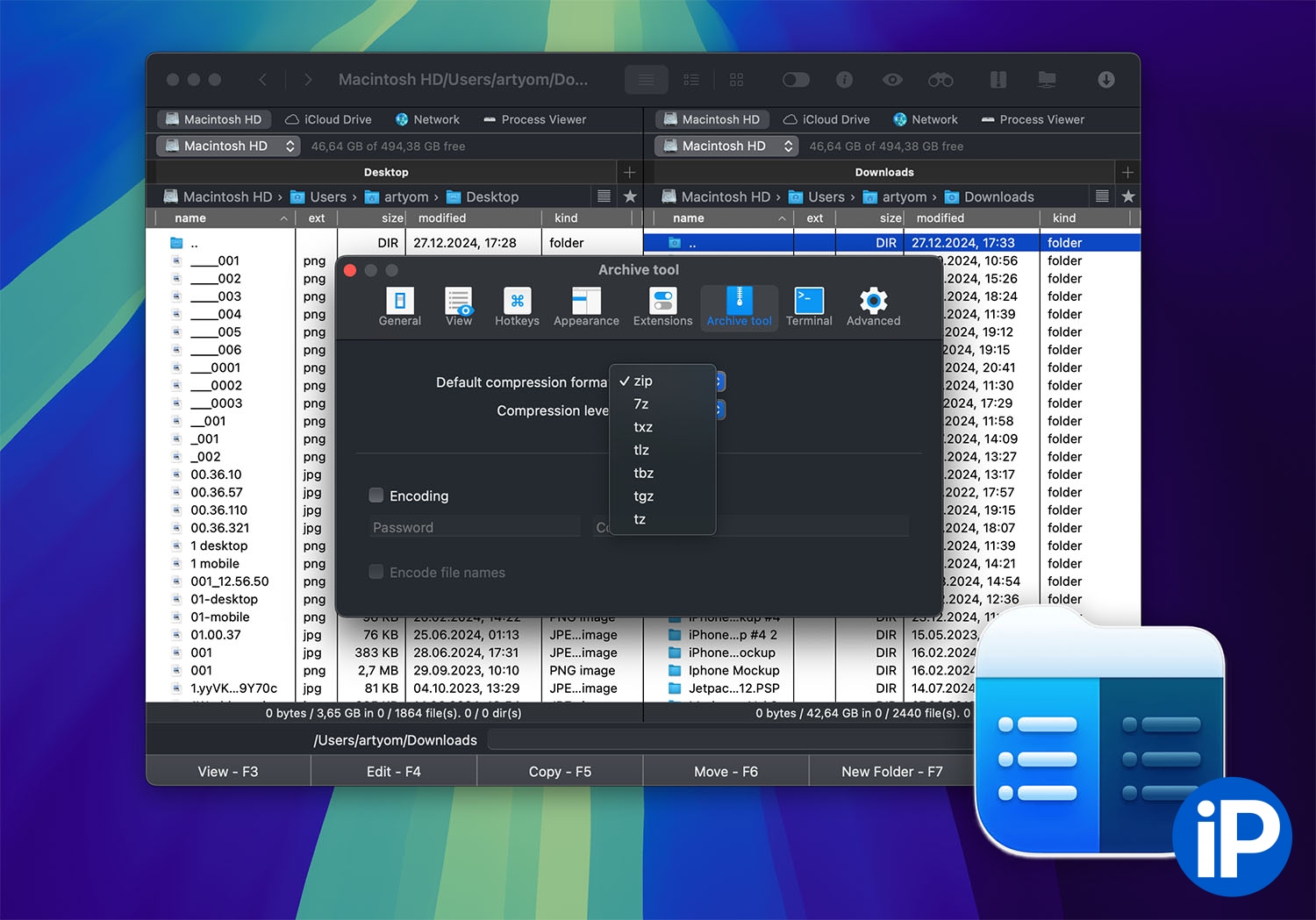Image resolution: width=1316 pixels, height=920 pixels.
Task: Select the Iphone Mockup folder row
Action: [x=733, y=671]
